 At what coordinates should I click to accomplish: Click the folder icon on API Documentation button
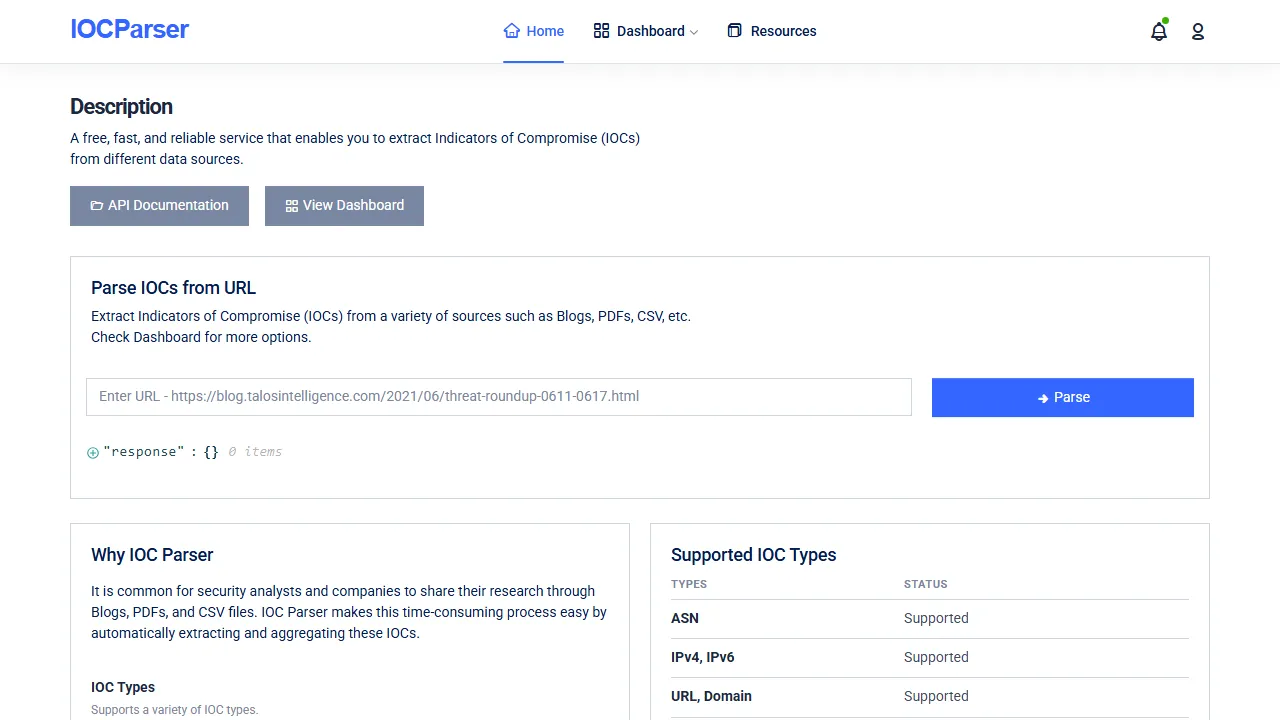pos(95,205)
